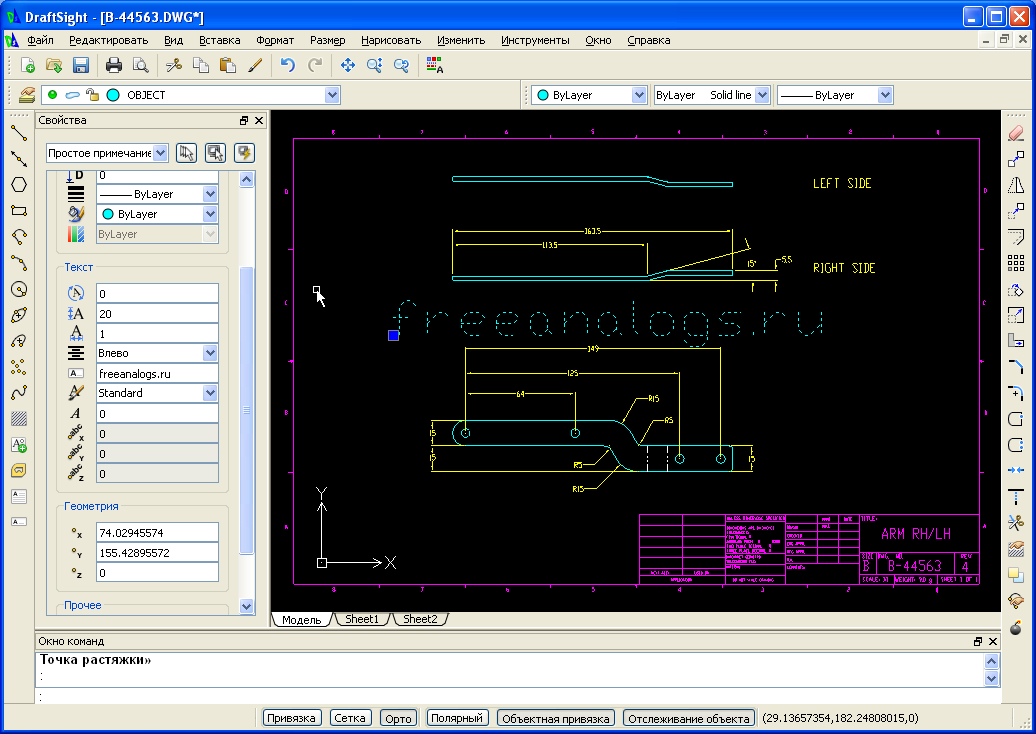This screenshot has height=734, width=1036.
Task: Toggle the Орто mode button
Action: [x=398, y=718]
